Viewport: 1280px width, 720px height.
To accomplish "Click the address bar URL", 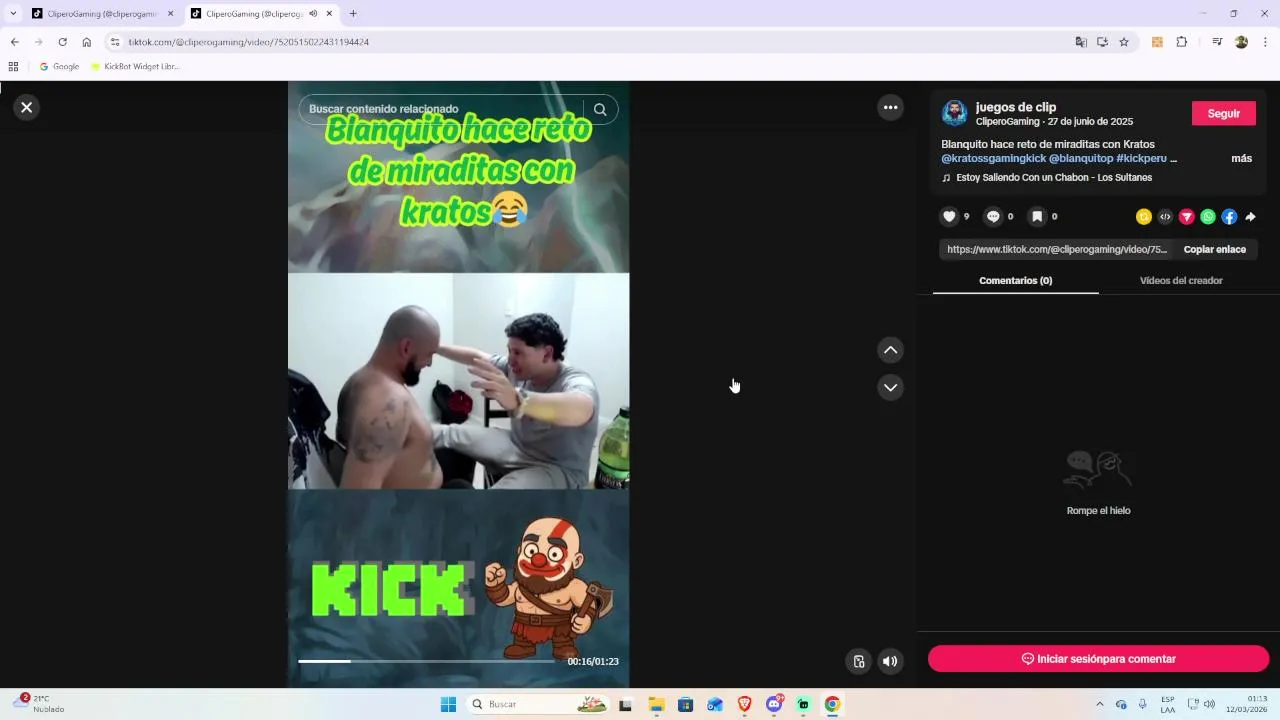I will [249, 42].
